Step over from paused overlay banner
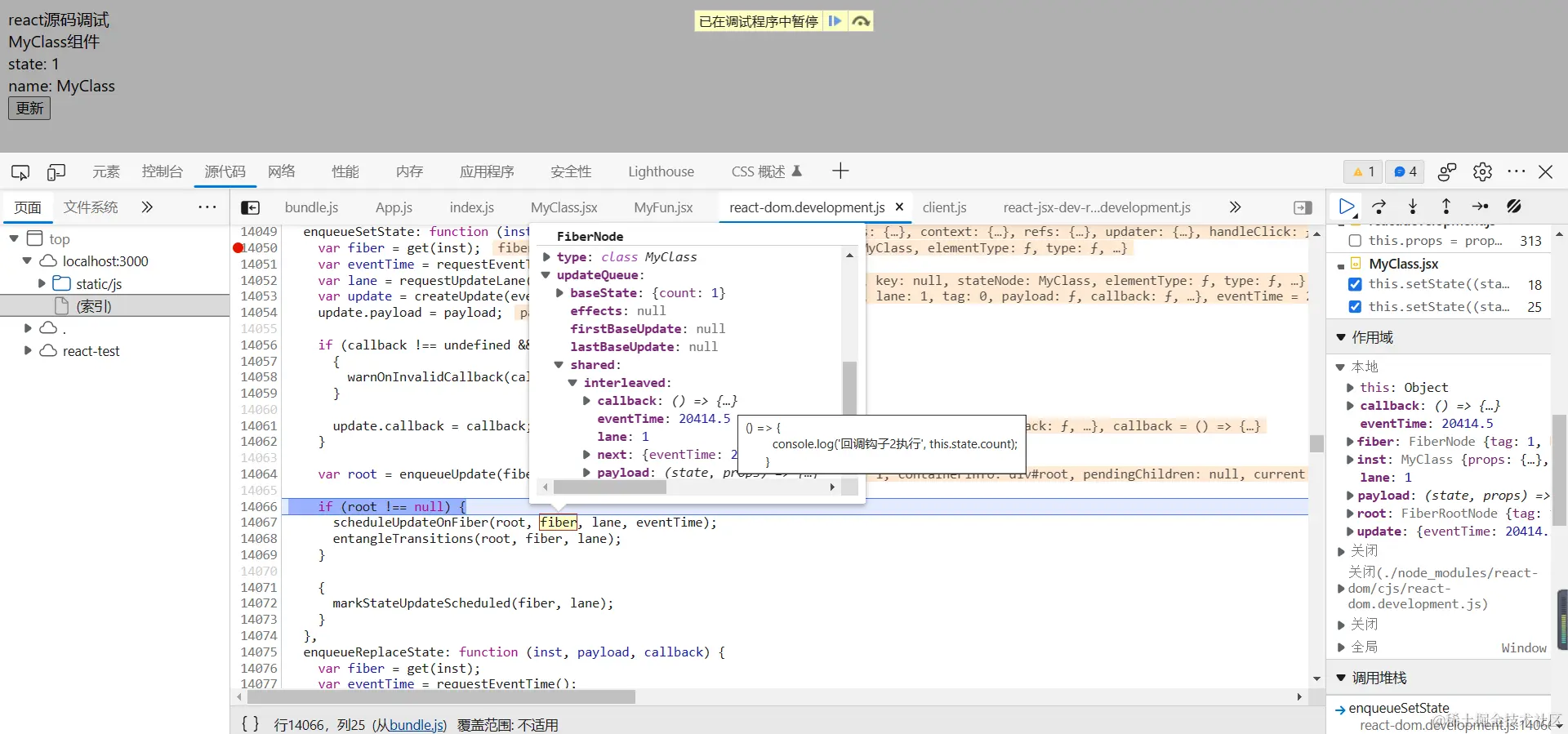The height and width of the screenshot is (734, 1568). [x=861, y=21]
